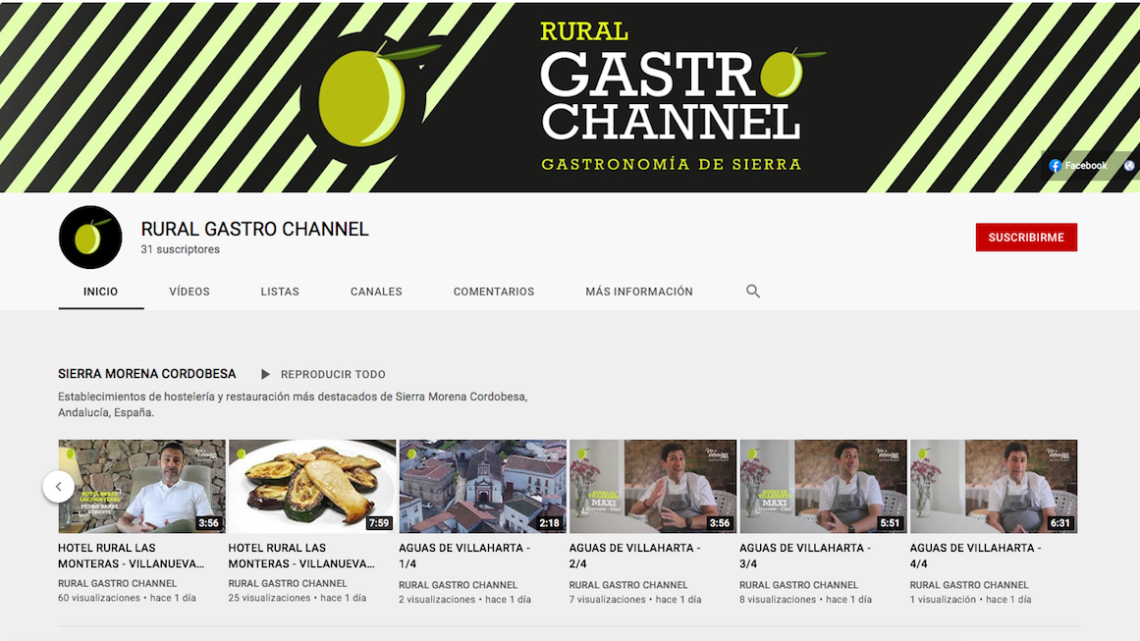The image size is (1140, 641).
Task: Click the RURAL GASTRO CHANNEL heading text
Action: (x=254, y=229)
